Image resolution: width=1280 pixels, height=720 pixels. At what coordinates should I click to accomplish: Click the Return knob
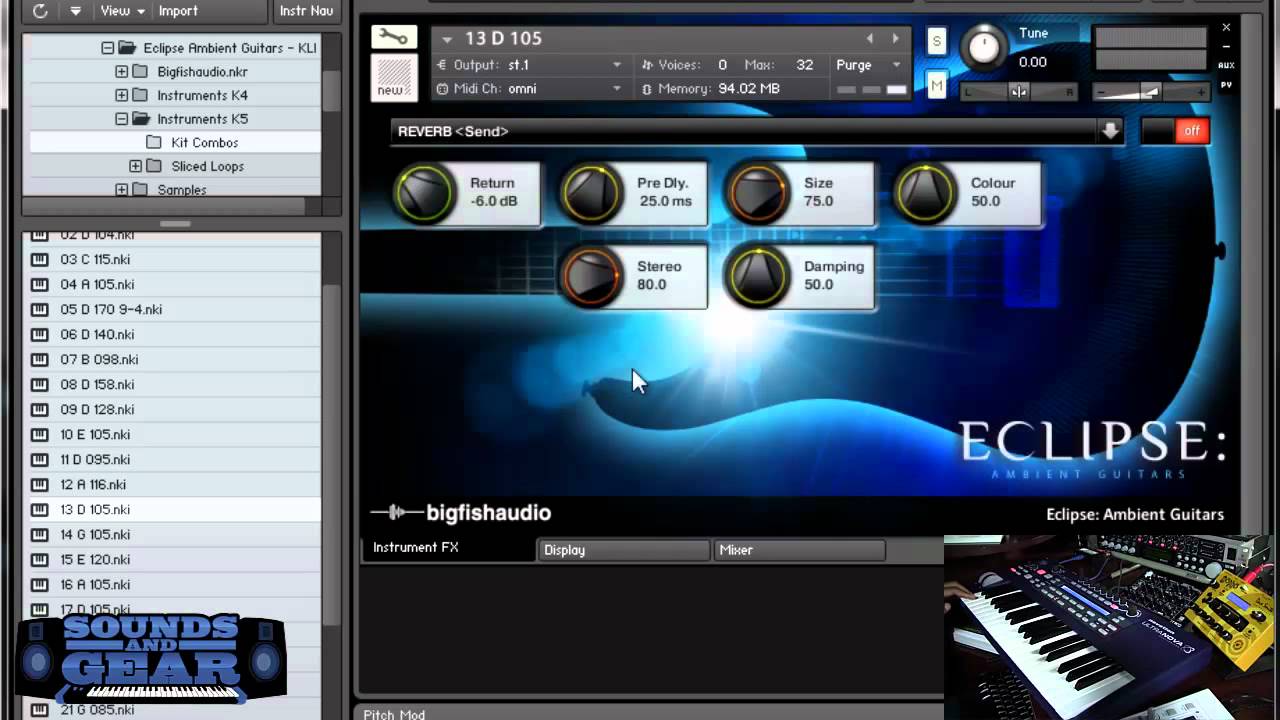(424, 193)
